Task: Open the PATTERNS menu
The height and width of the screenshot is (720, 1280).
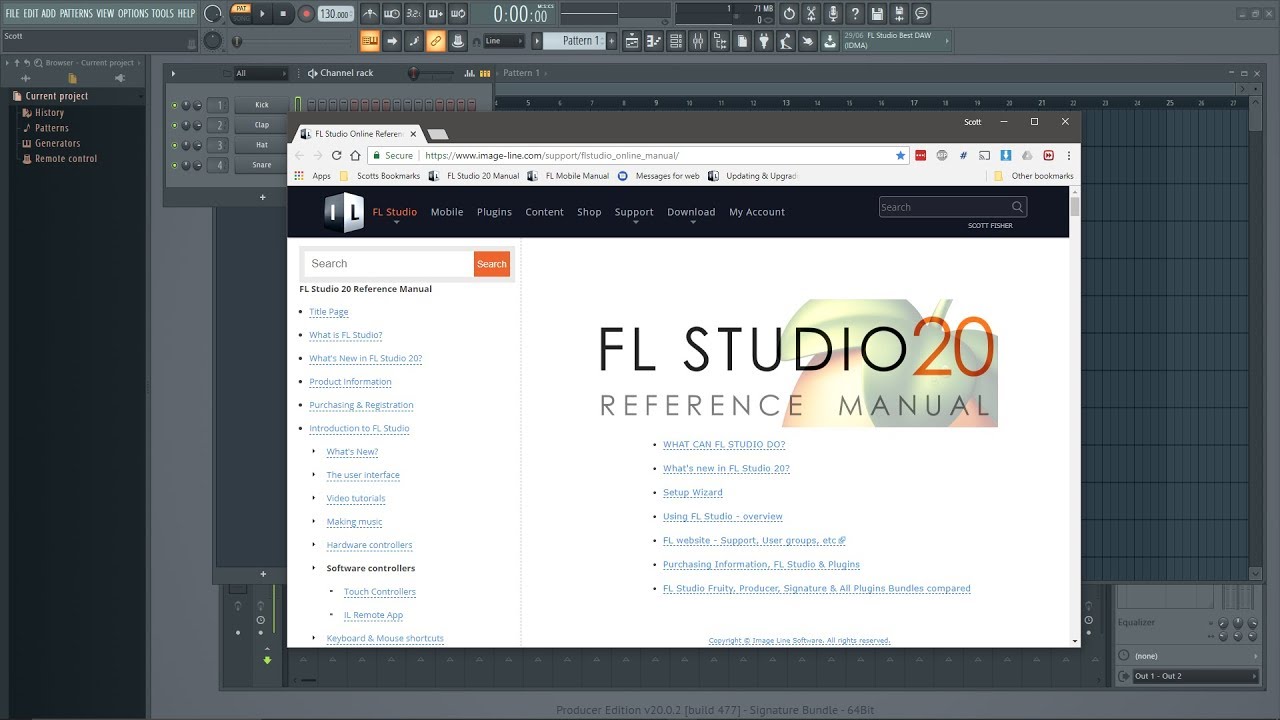Action: [76, 13]
